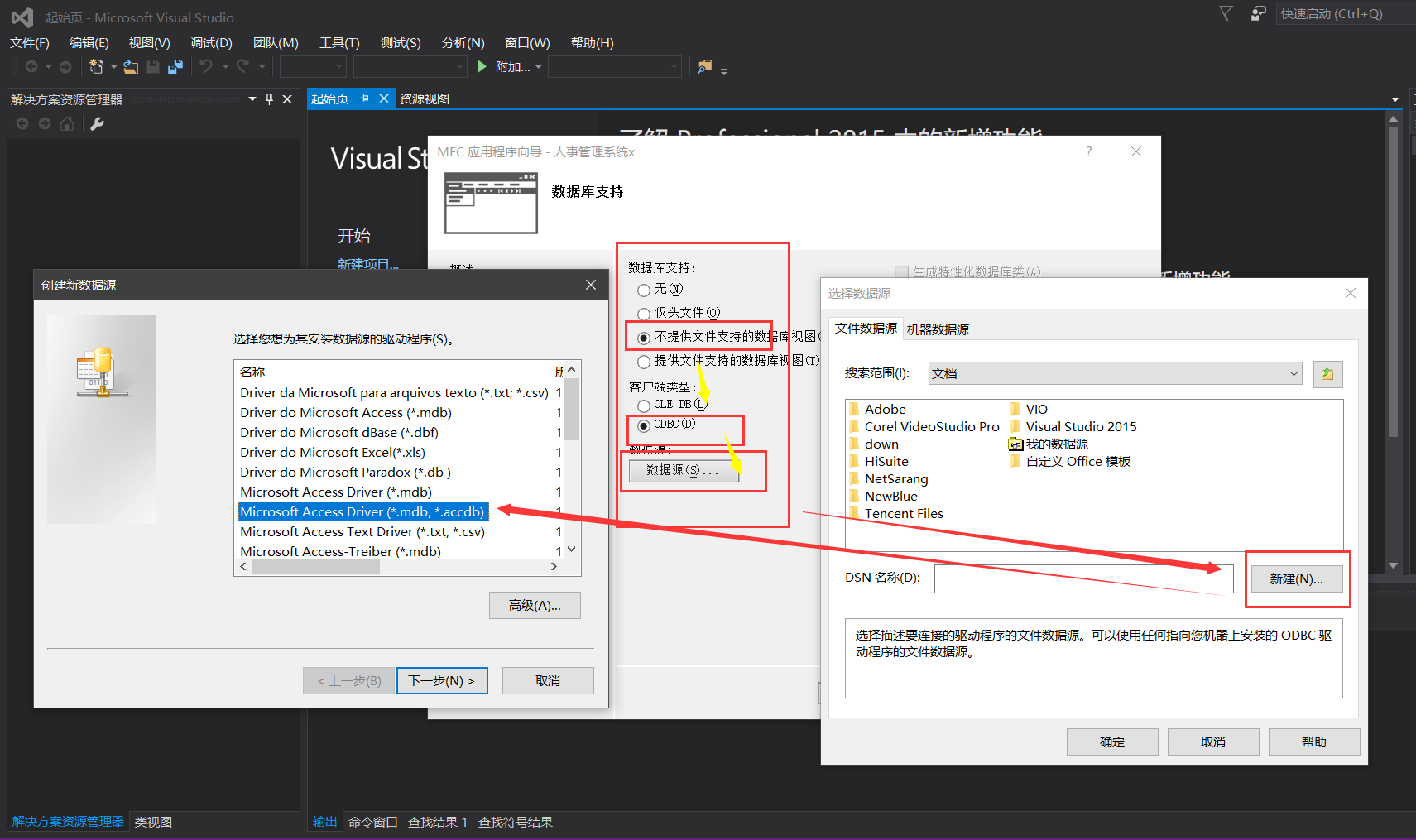Click the pin icon on the 起始页 tab
The height and width of the screenshot is (840, 1416).
pos(364,98)
